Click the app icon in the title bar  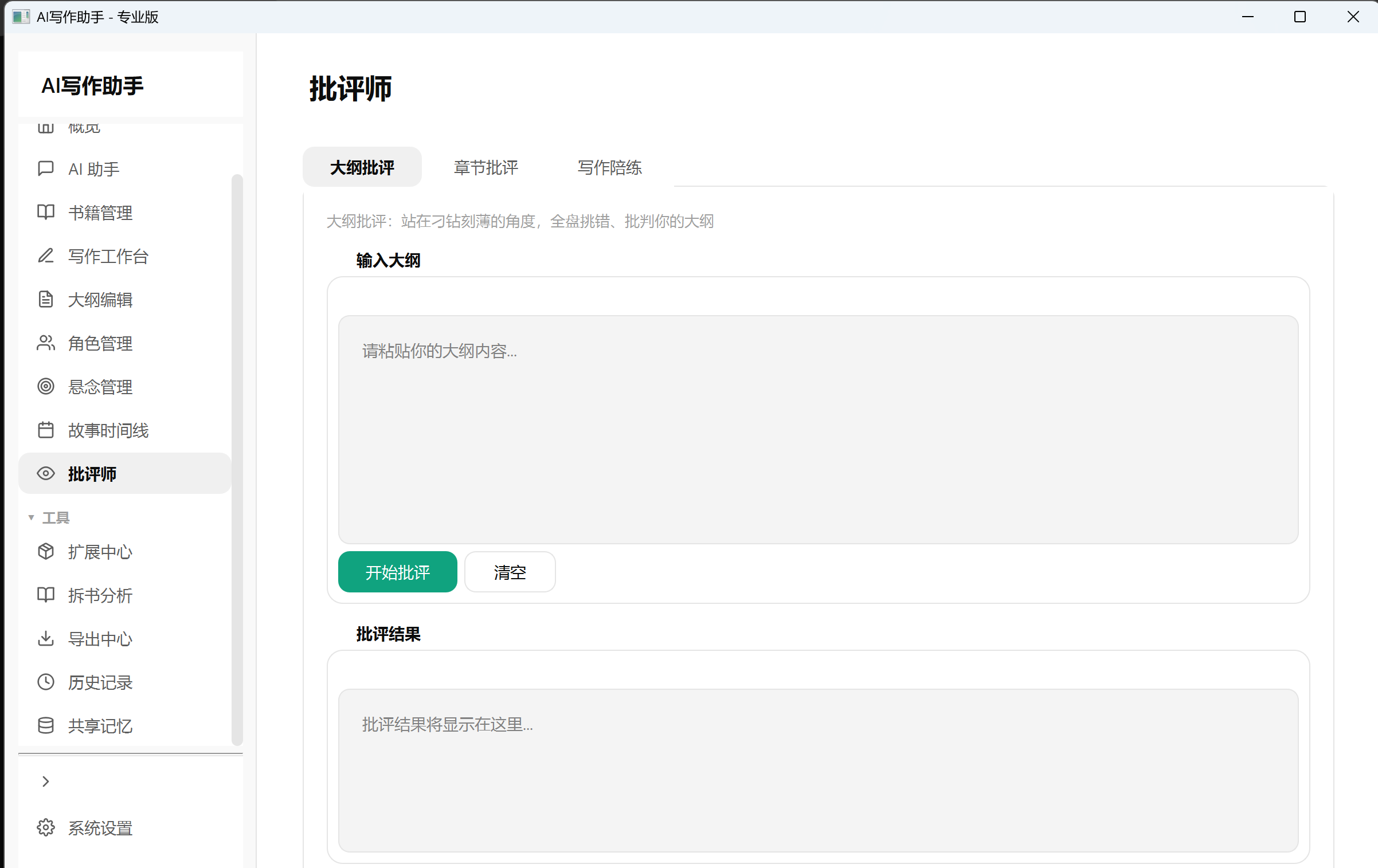click(21, 17)
